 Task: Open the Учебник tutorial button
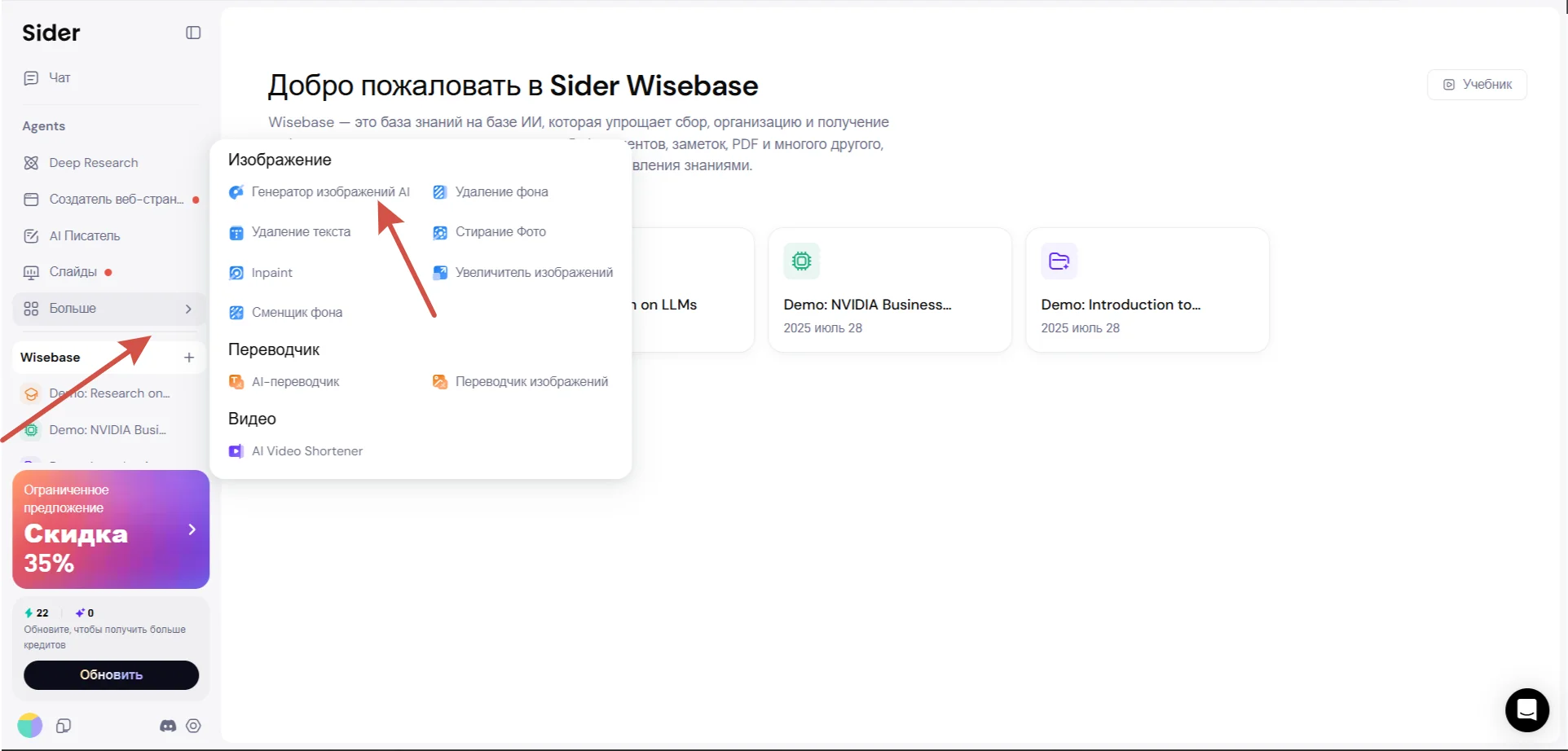[x=1477, y=85]
